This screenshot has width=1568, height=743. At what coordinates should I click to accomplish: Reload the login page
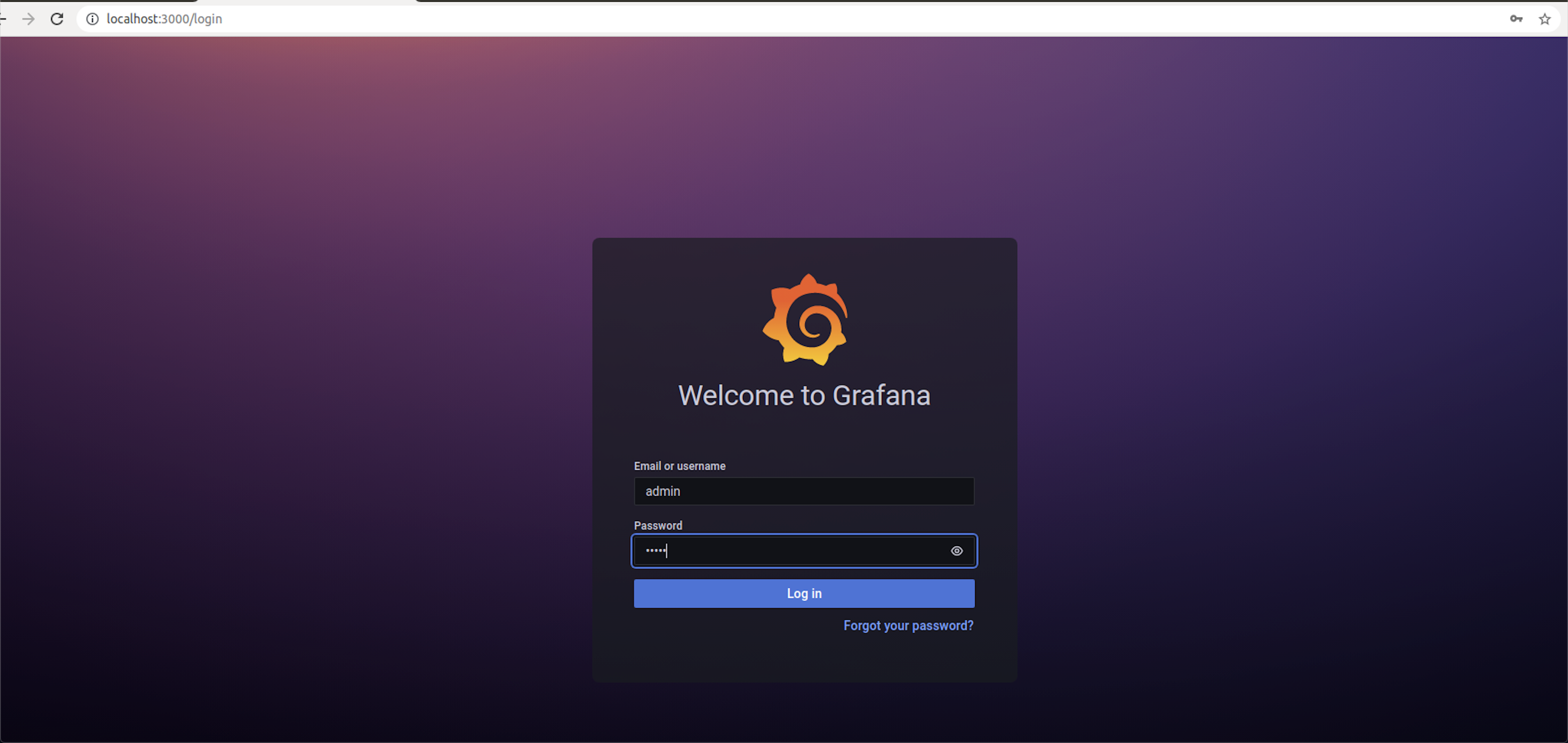click(57, 19)
